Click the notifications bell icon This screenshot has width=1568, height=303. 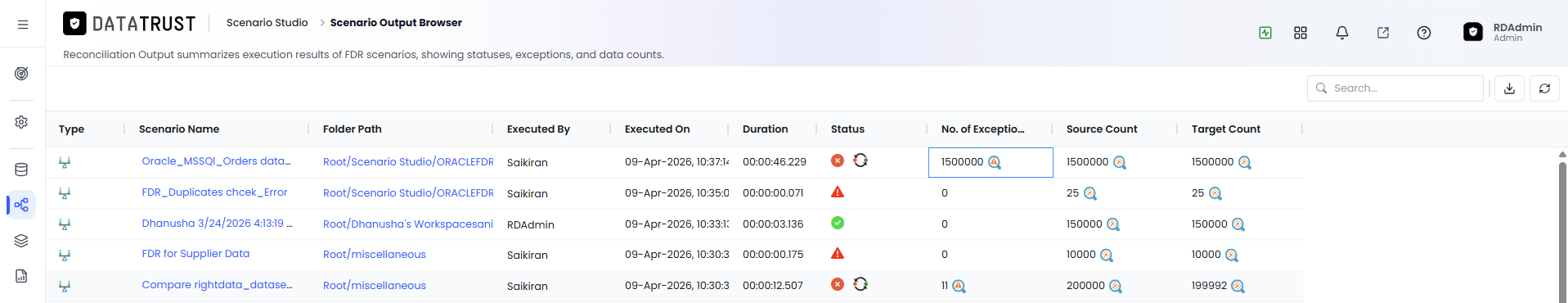(x=1342, y=33)
